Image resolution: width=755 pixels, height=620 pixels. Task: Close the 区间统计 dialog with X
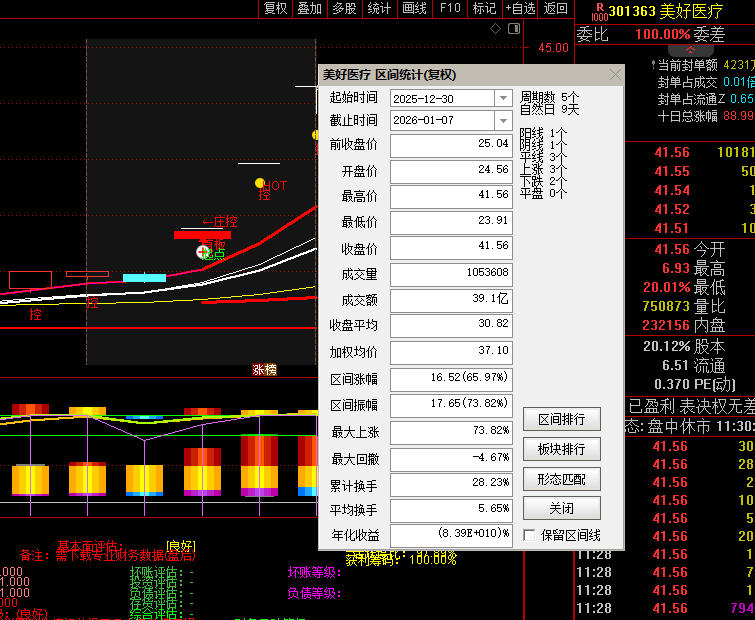(615, 75)
